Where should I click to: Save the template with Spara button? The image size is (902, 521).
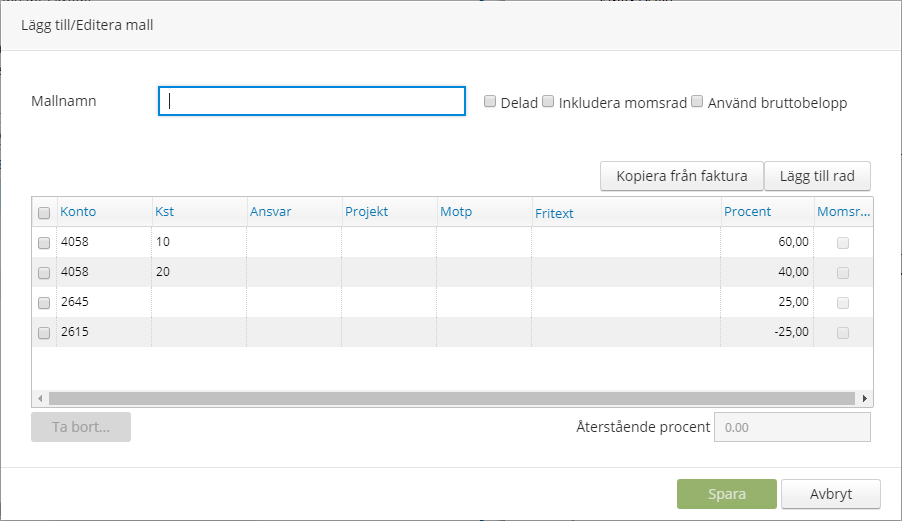tap(727, 494)
